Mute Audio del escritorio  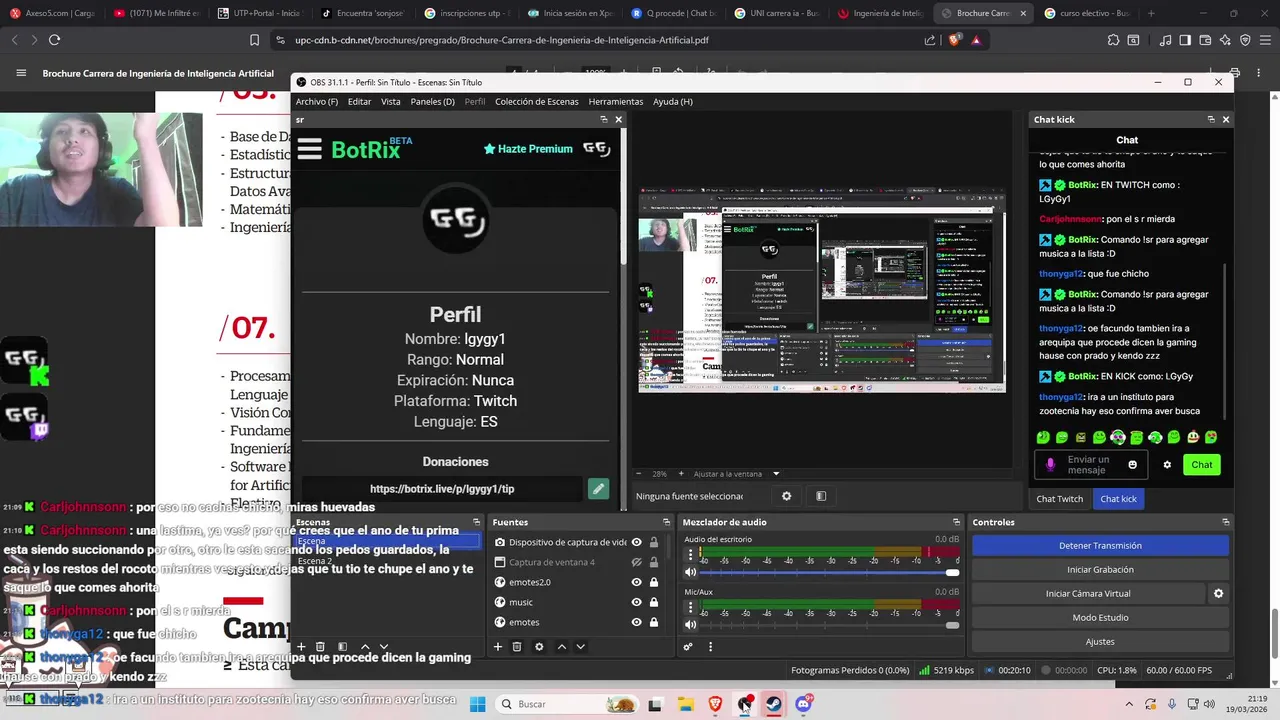point(690,572)
